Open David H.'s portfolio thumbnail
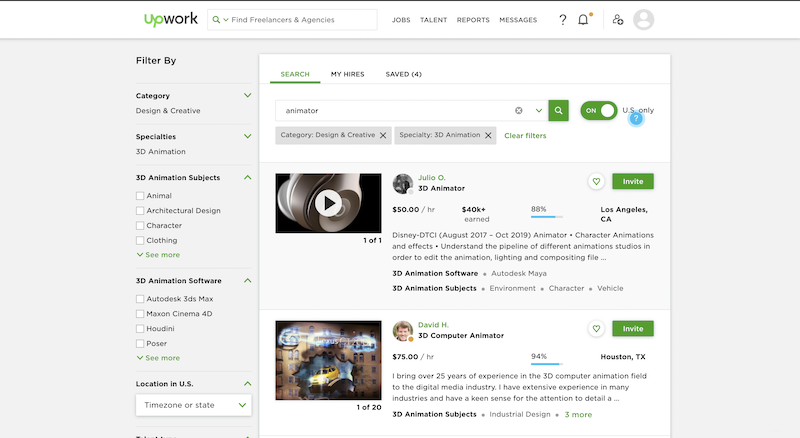The image size is (800, 438). pyautogui.click(x=329, y=360)
